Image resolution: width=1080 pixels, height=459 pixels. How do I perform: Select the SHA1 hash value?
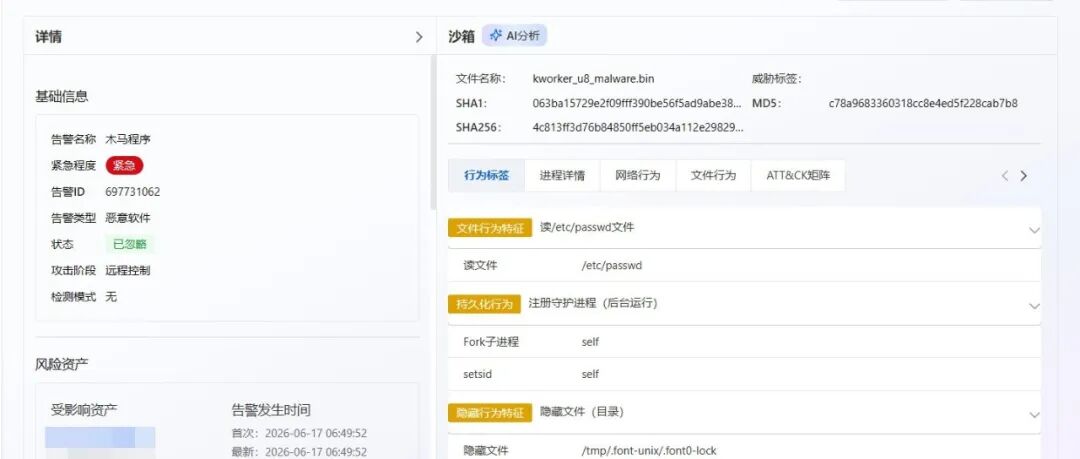click(638, 103)
